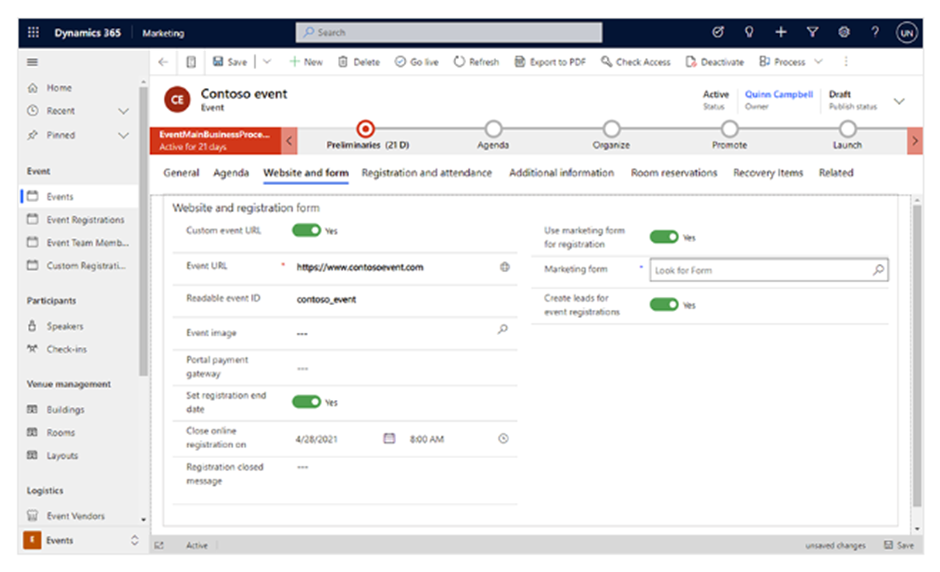
Task: Collapse the hamburger navigation menu
Action: [32, 62]
